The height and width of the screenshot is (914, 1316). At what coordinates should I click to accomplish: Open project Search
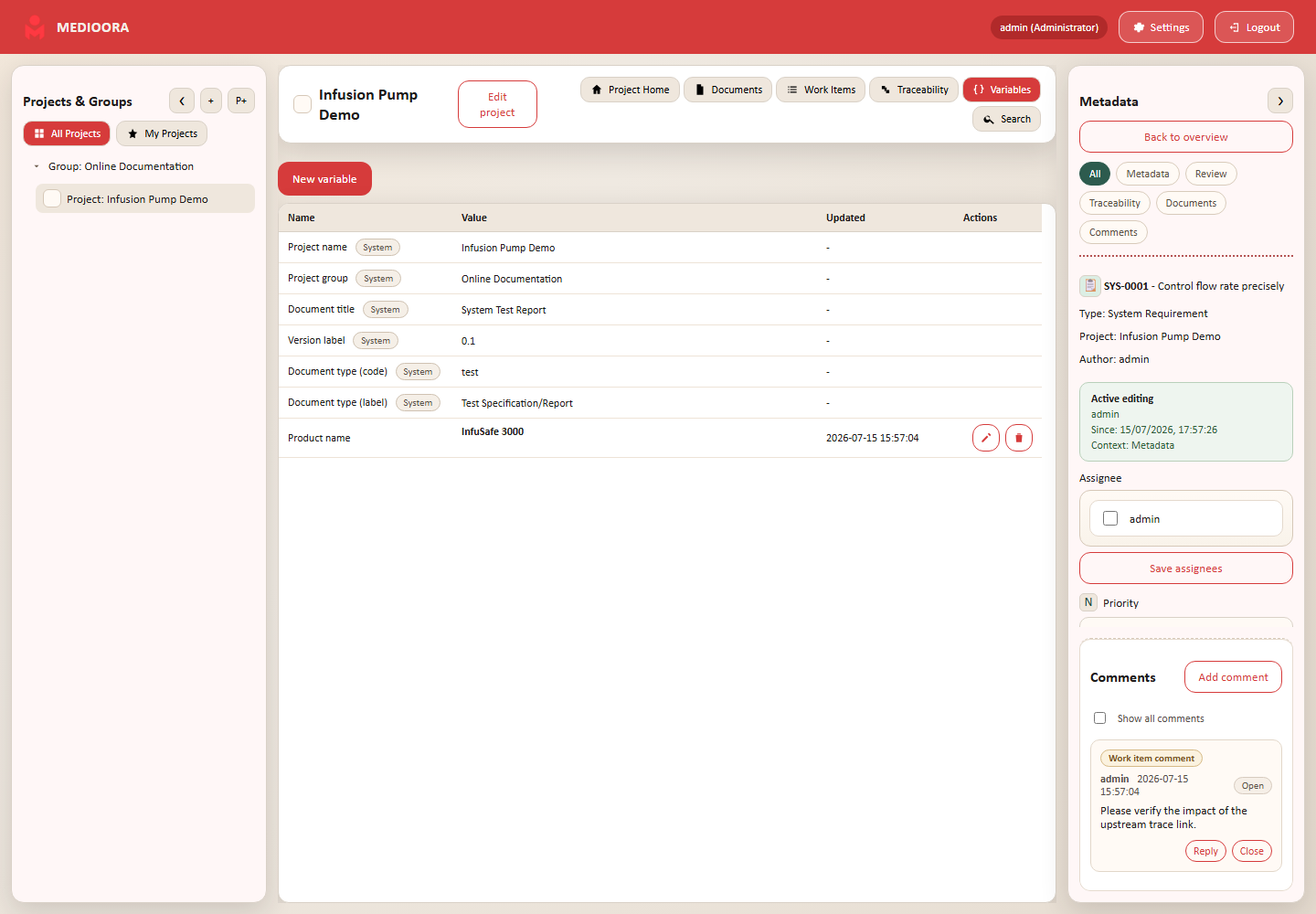point(1006,119)
